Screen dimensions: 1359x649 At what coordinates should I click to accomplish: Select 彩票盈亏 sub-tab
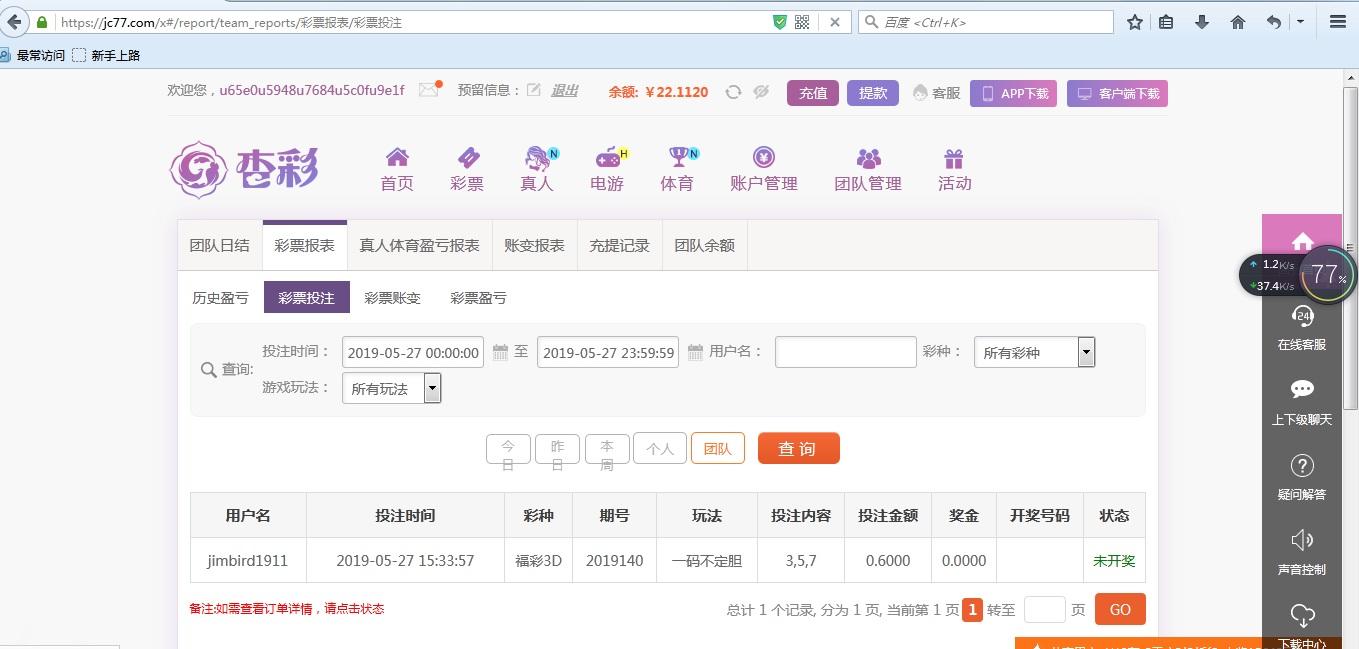point(478,298)
